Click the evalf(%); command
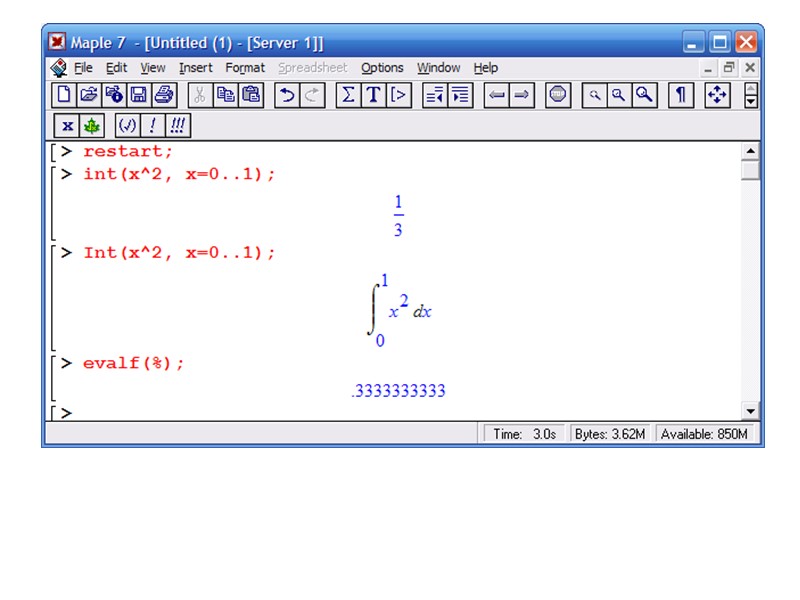 [x=133, y=363]
